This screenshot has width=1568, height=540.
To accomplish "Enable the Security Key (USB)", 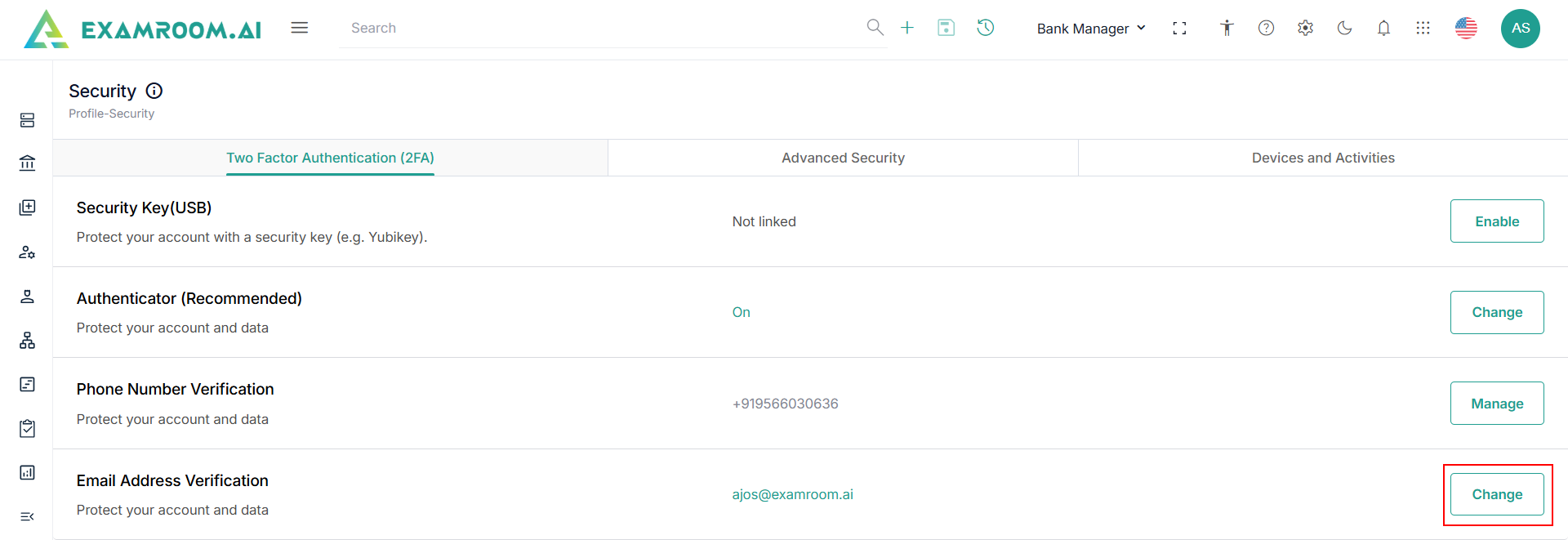I will pos(1496,221).
